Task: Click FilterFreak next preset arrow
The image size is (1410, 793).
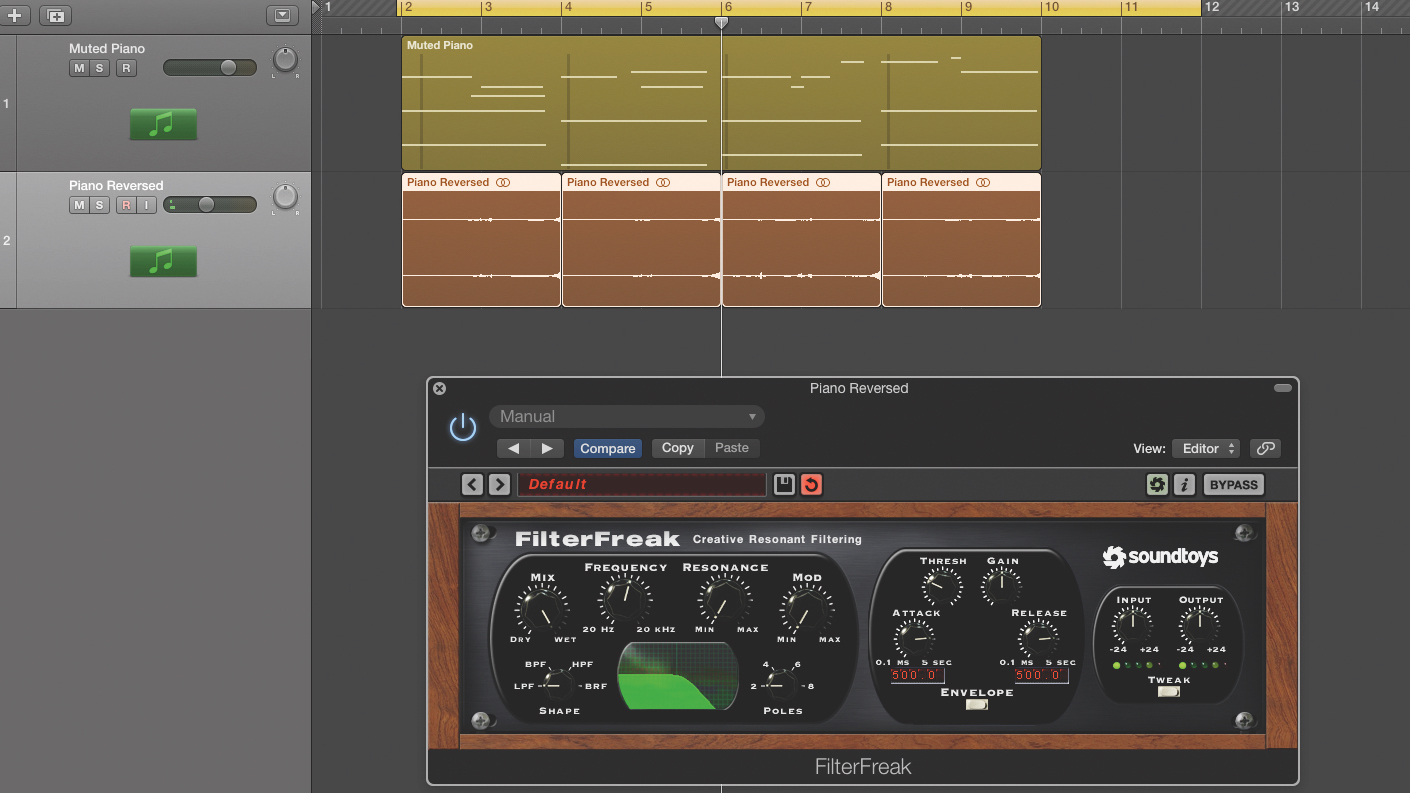Action: click(x=499, y=485)
